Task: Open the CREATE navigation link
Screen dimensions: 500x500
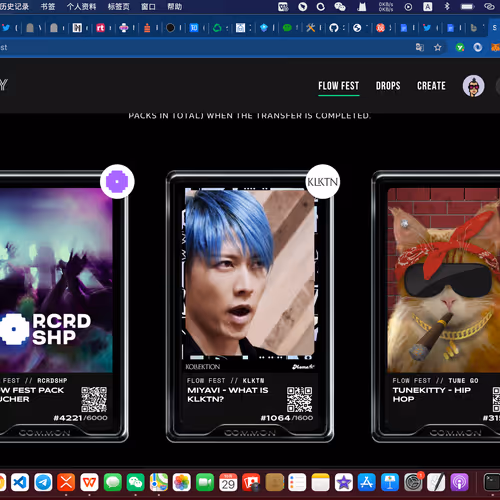Action: (x=431, y=86)
